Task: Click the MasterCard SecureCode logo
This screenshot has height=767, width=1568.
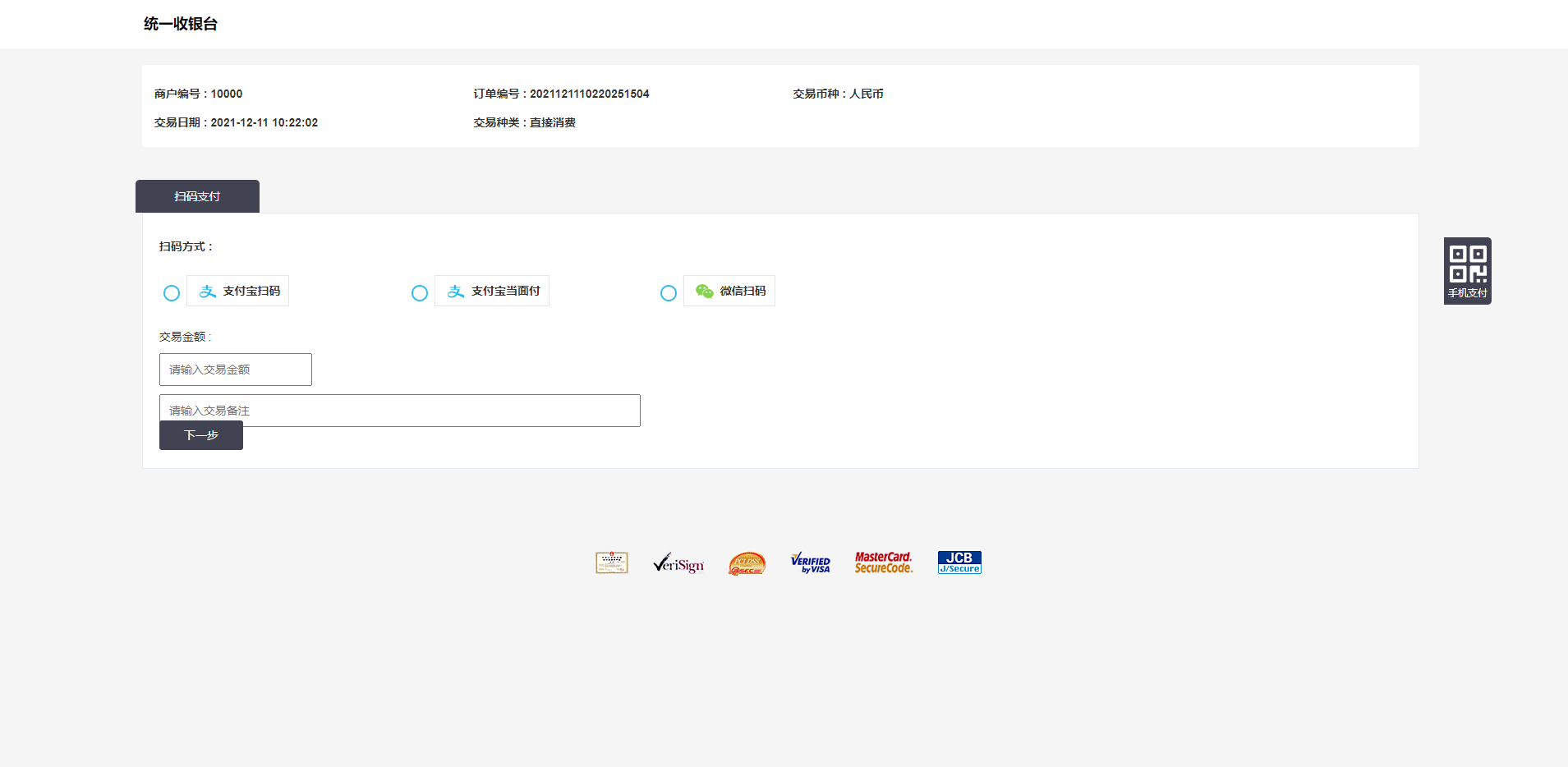Action: (x=885, y=562)
